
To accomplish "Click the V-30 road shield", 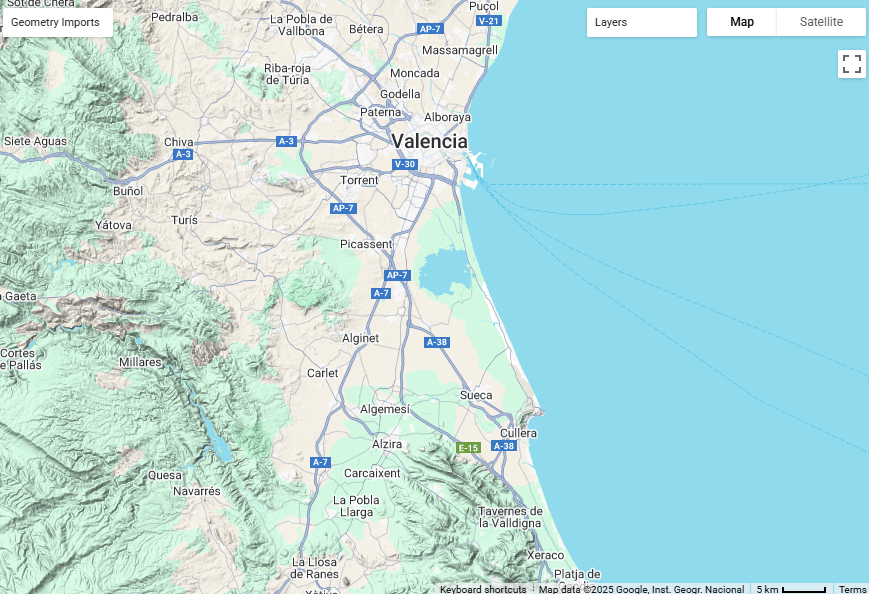I will pos(405,164).
